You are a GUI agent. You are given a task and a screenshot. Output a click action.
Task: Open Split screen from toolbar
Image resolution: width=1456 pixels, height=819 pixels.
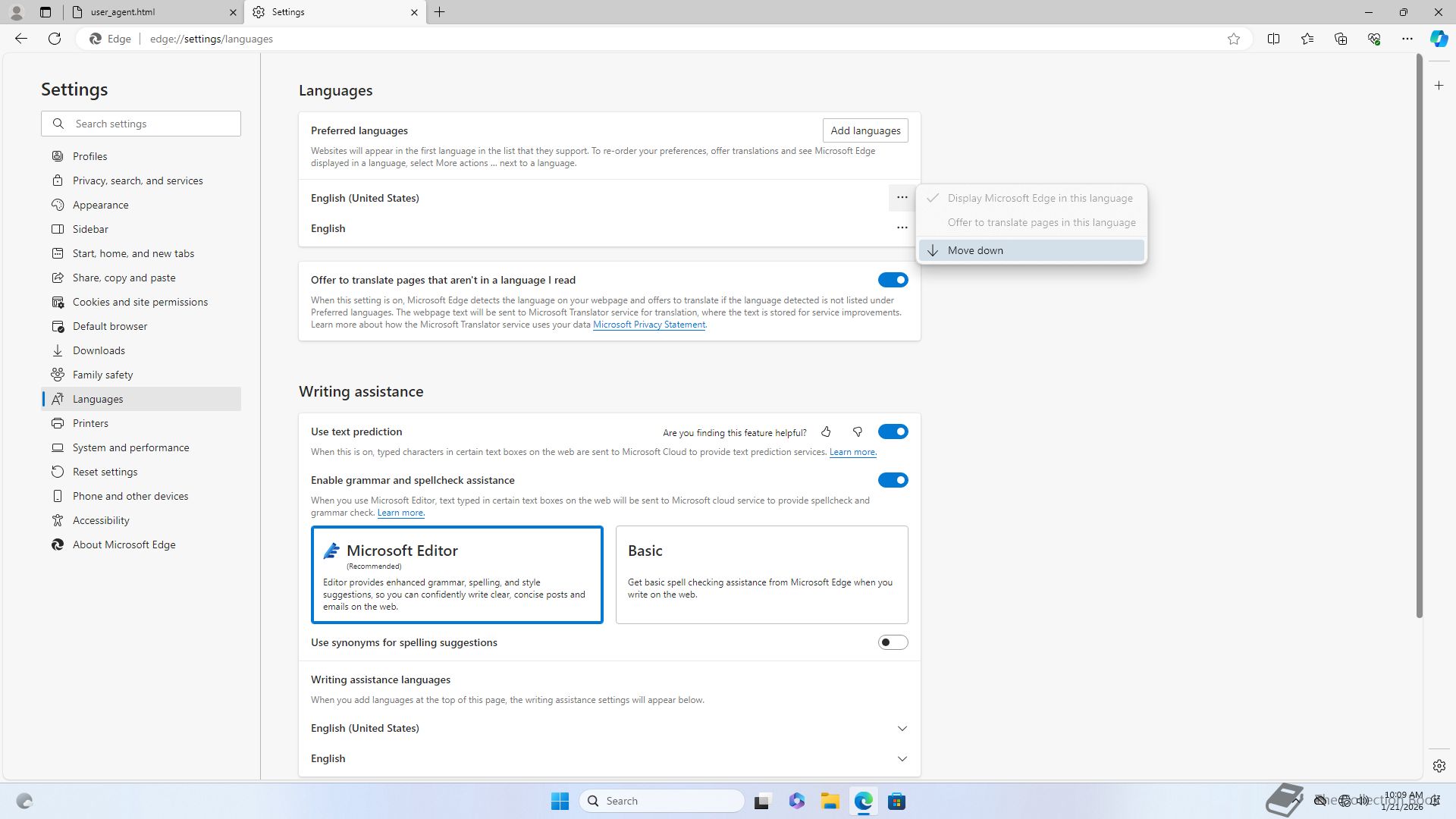1273,39
